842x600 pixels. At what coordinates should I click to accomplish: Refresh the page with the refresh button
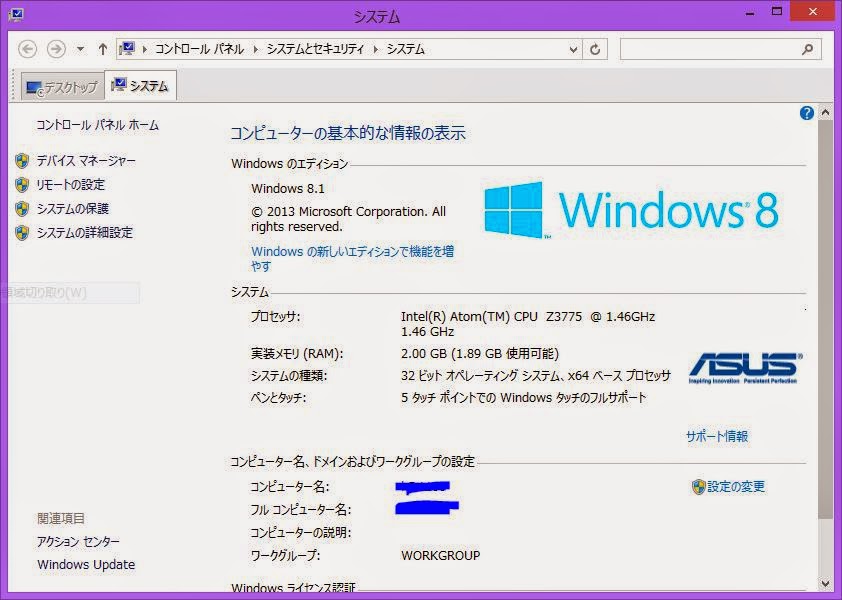pyautogui.click(x=595, y=49)
